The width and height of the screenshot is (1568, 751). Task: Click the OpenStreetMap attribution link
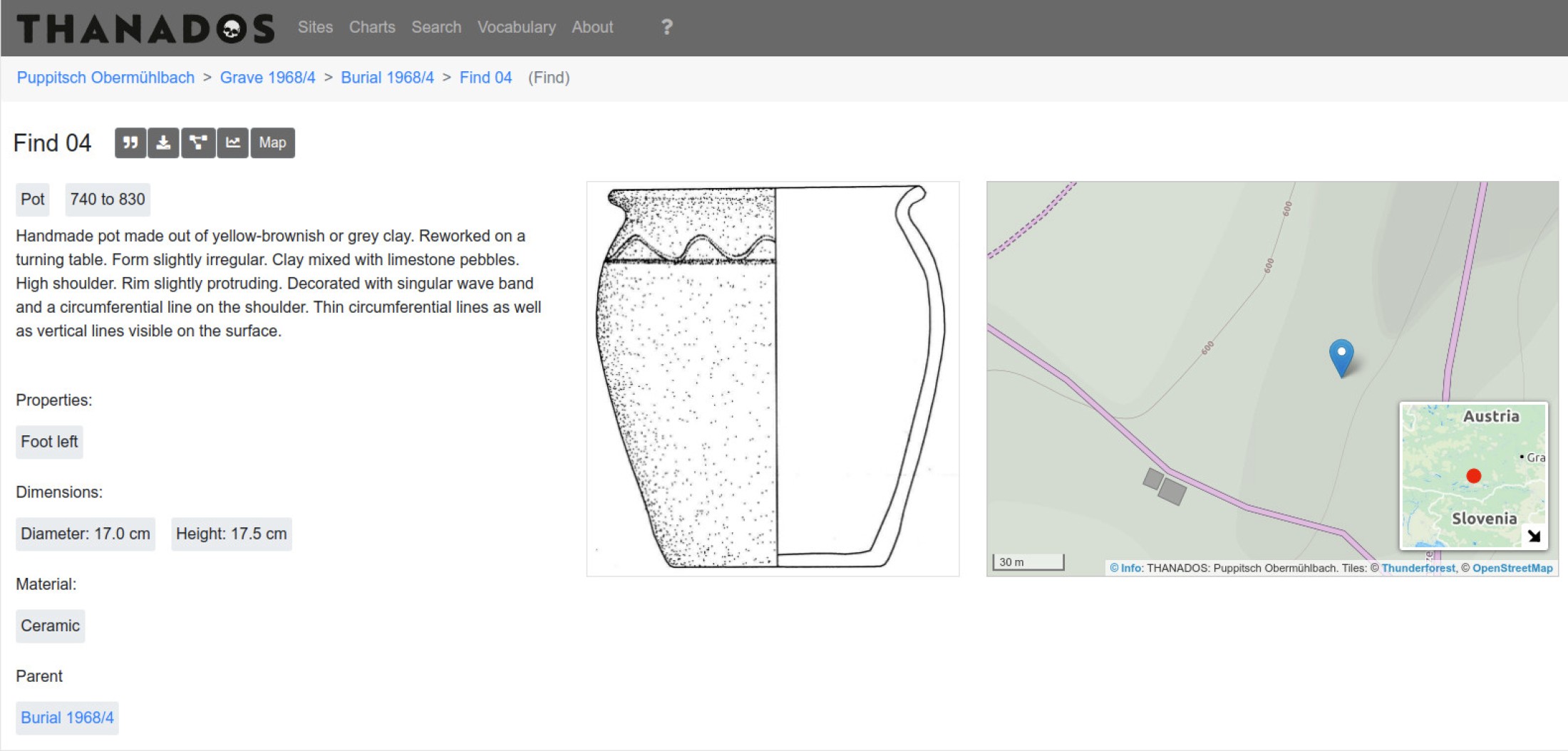tap(1512, 568)
